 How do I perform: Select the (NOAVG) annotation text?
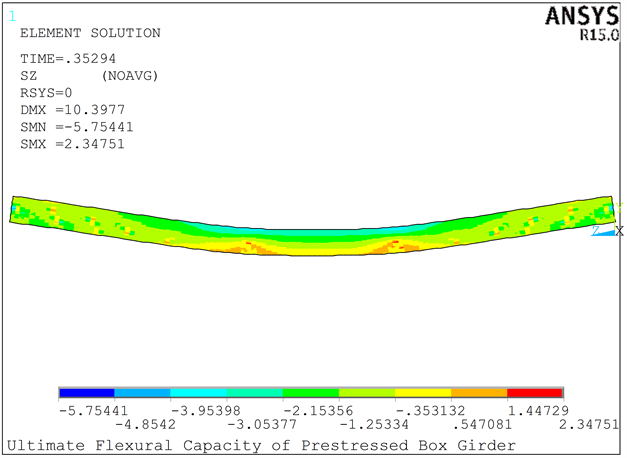coord(130,75)
